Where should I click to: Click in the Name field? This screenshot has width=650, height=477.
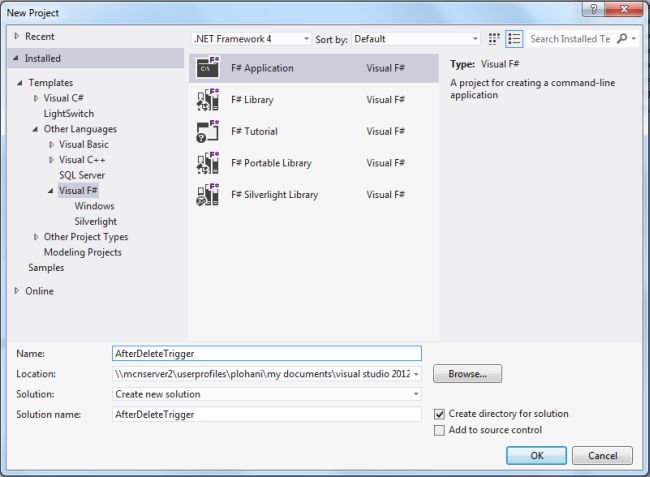point(267,354)
